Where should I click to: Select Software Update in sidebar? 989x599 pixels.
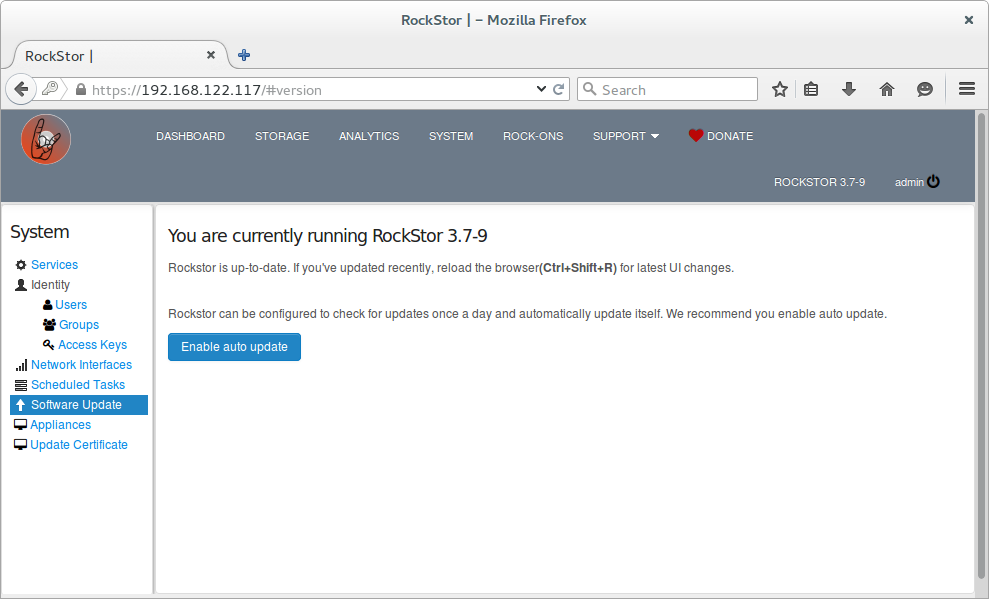tap(79, 405)
